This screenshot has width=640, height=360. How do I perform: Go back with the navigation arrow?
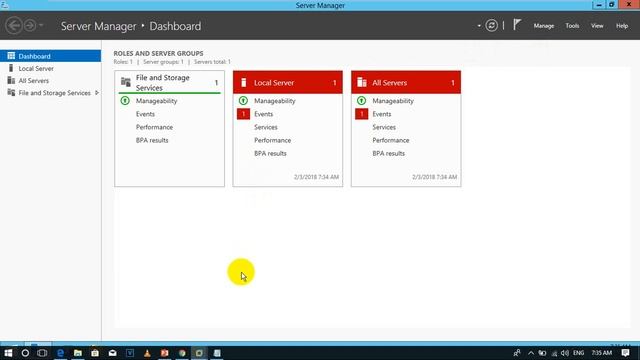coord(14,26)
